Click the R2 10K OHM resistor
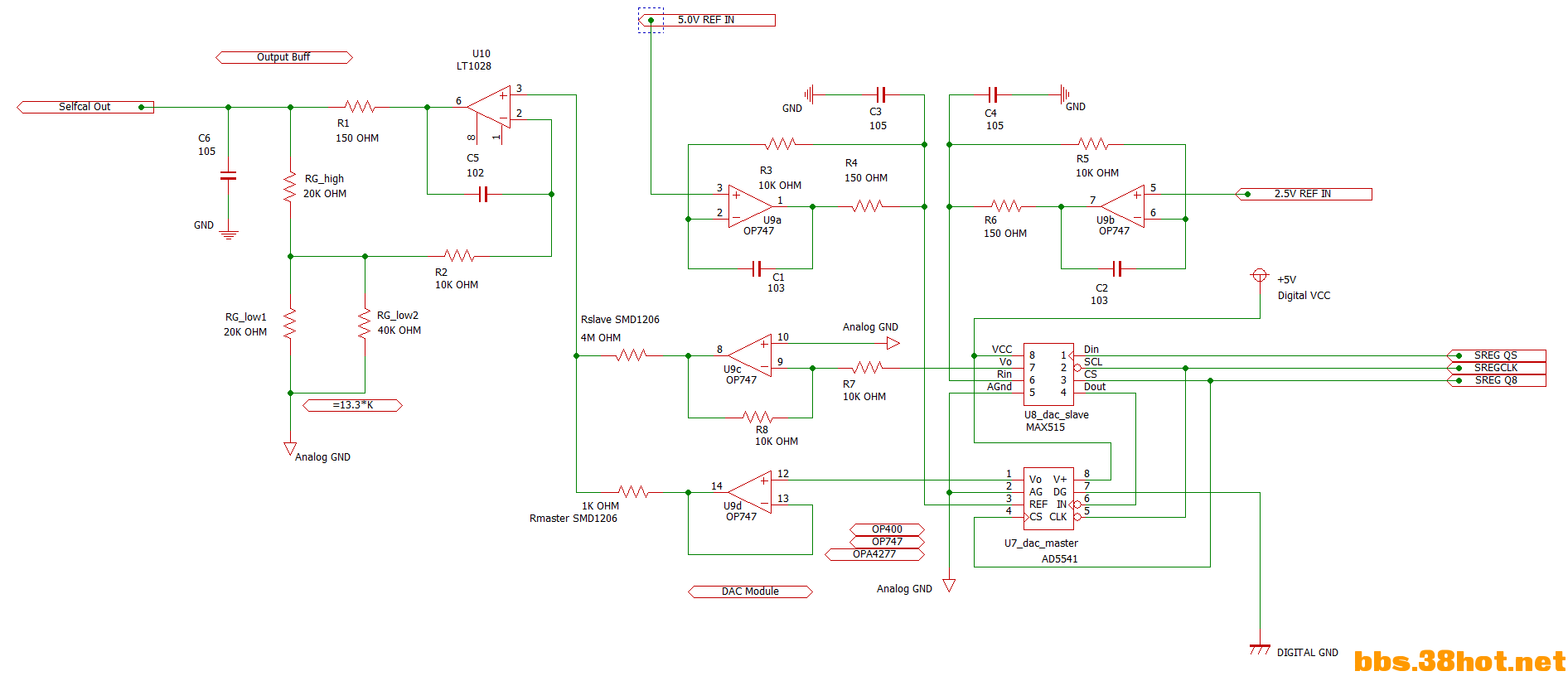This screenshot has height=676, width=1568. [459, 256]
